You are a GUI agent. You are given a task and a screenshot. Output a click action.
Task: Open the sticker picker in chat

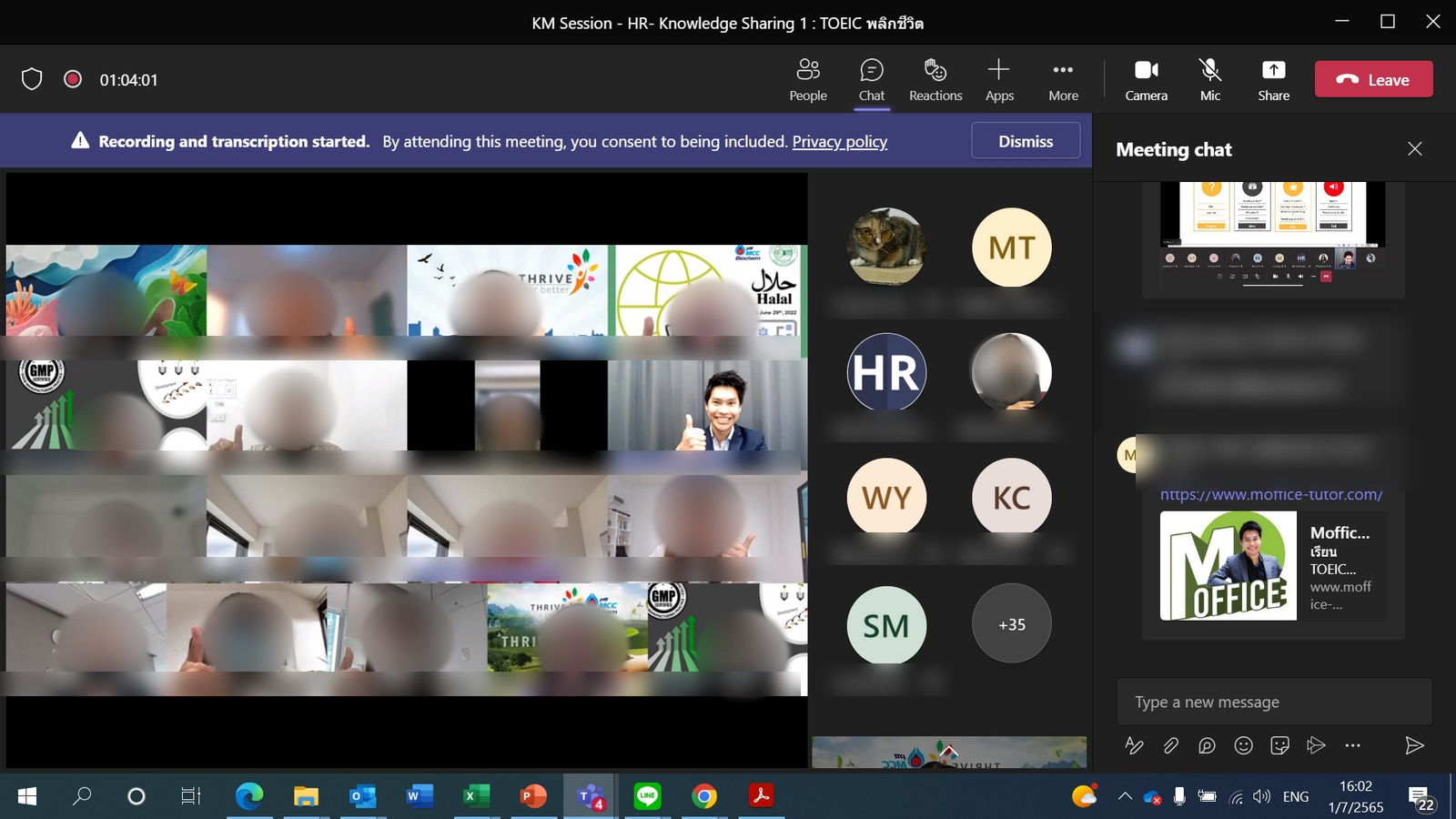click(1279, 745)
